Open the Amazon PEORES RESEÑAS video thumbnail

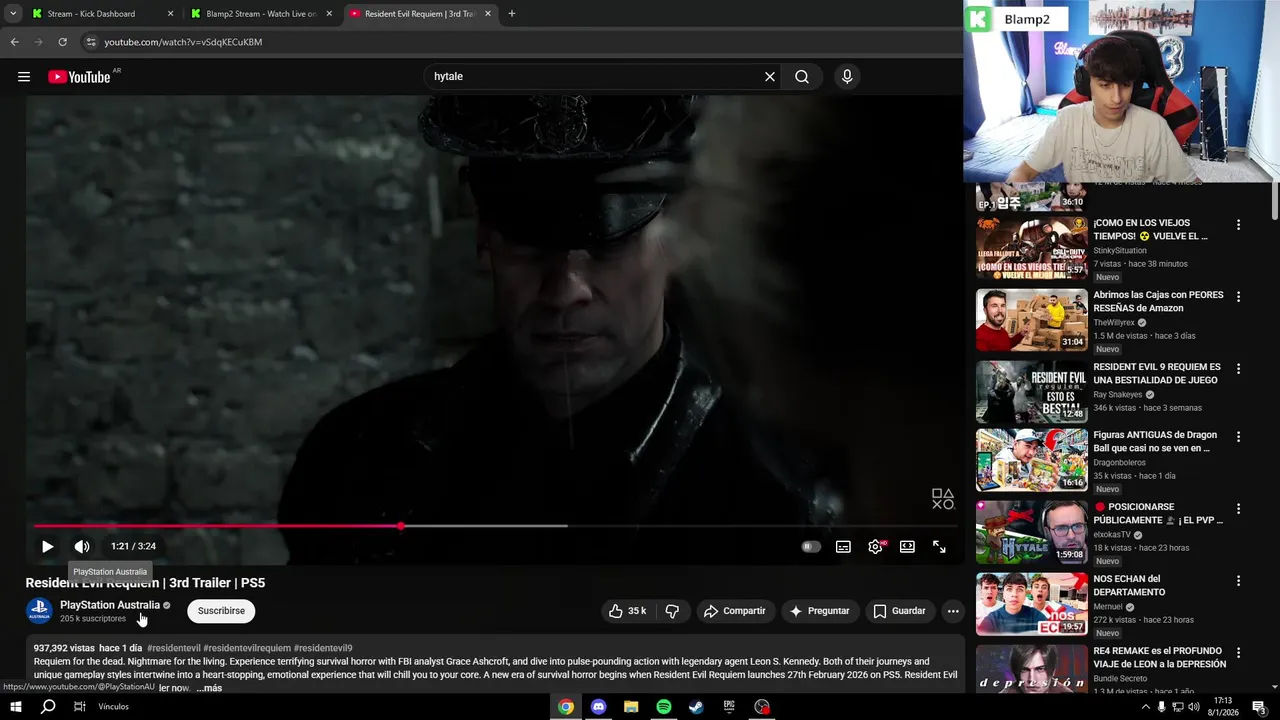click(1031, 320)
